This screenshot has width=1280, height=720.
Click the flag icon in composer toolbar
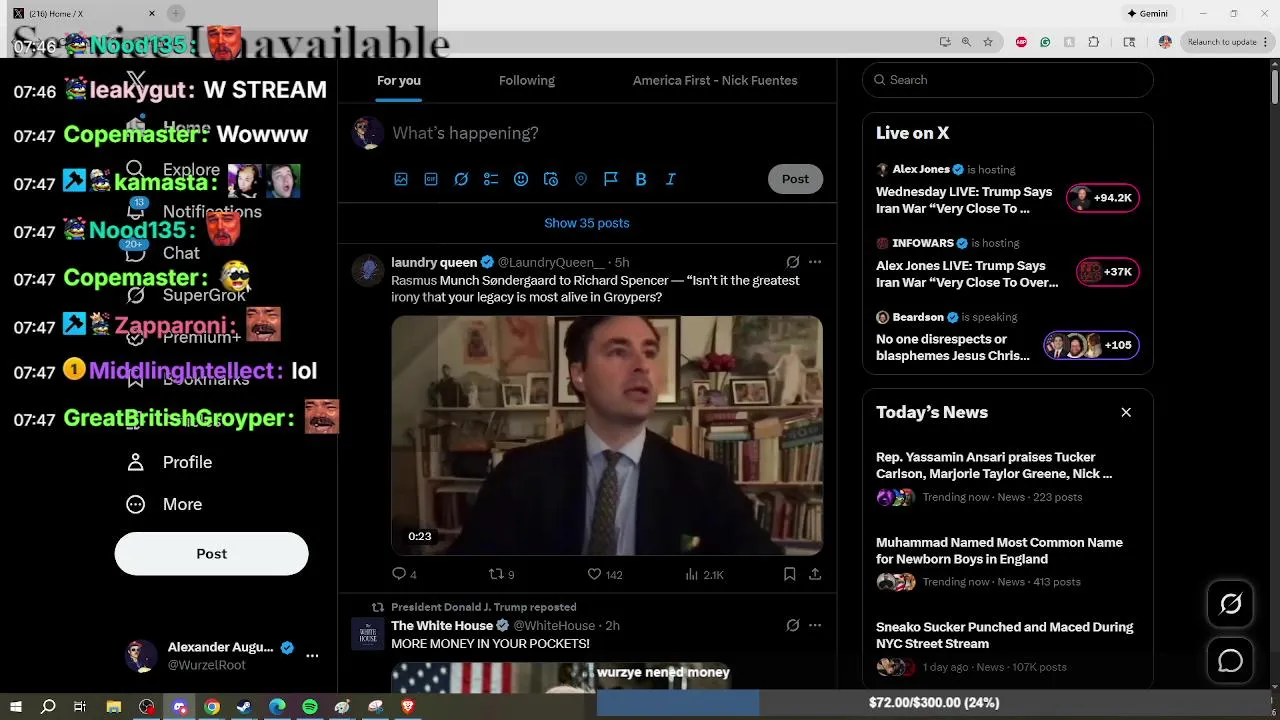pyautogui.click(x=611, y=179)
